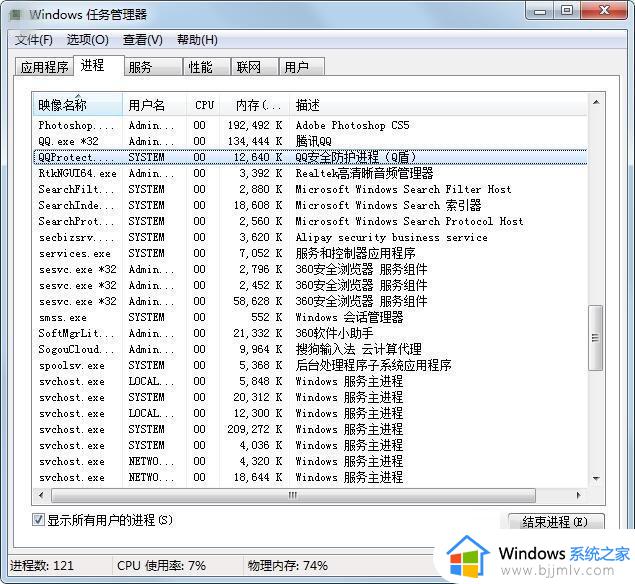This screenshot has height=584, width=635.
Task: Toggle 显示所有用户的进程 checkbox
Action: pos(38,520)
